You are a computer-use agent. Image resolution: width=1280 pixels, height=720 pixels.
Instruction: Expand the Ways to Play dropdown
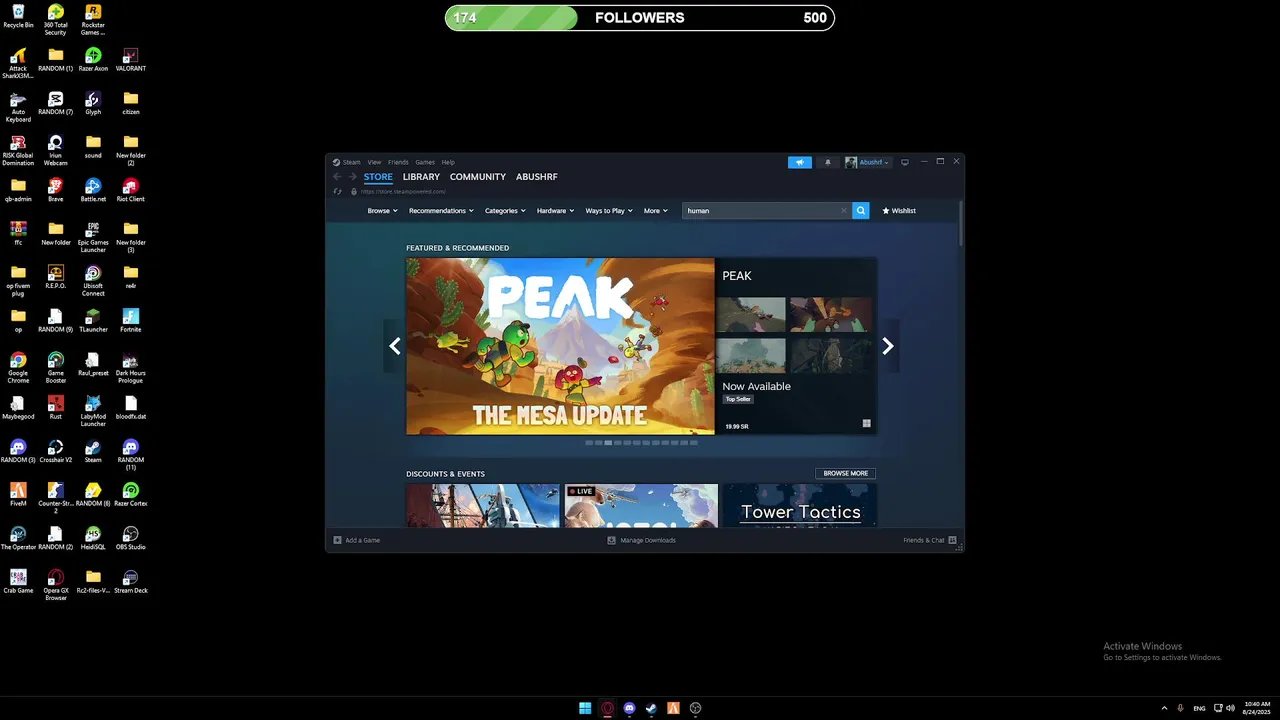point(609,211)
